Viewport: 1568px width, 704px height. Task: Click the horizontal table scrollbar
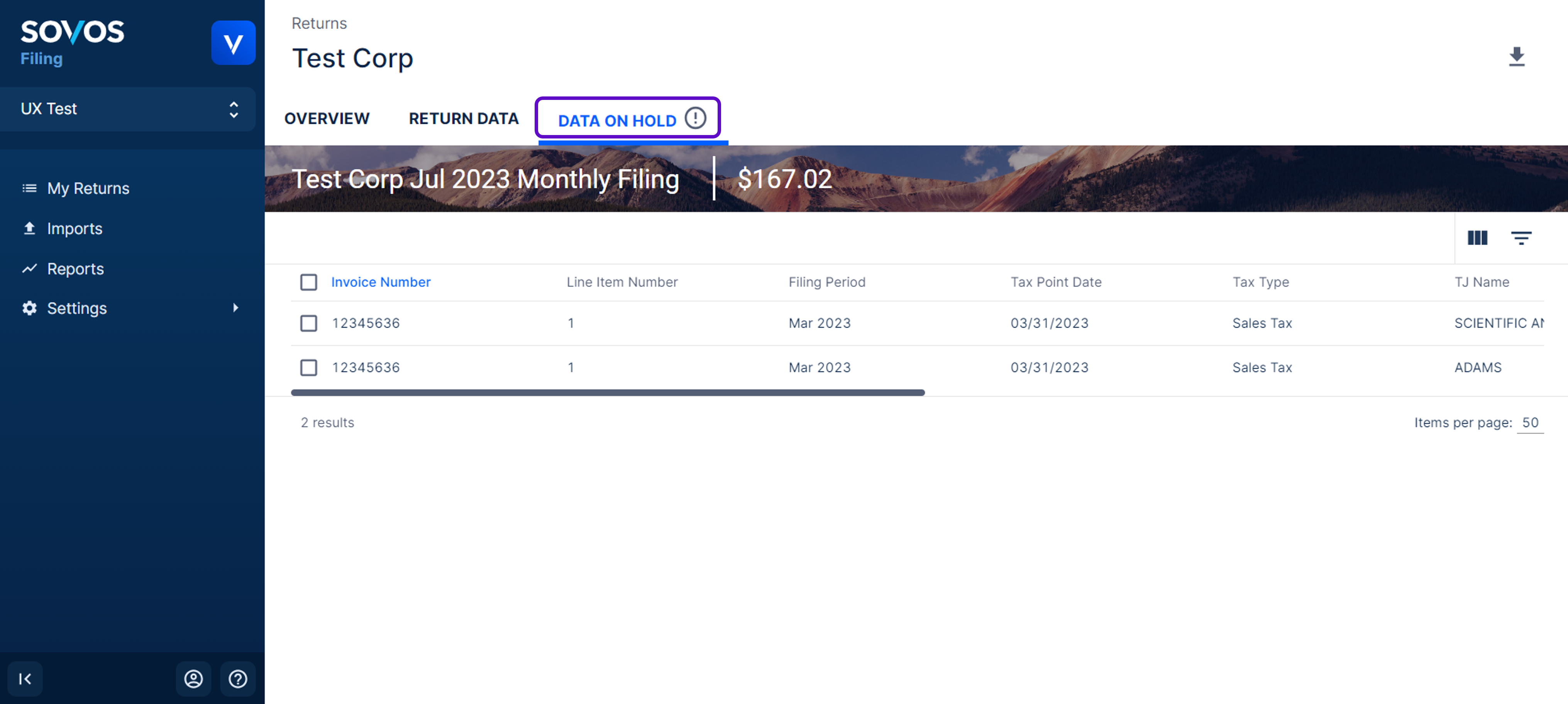point(608,393)
